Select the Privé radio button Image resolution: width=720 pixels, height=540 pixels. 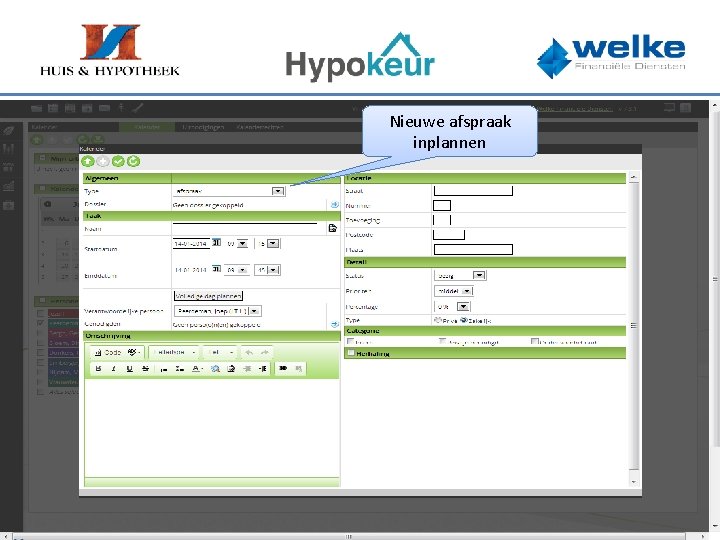click(x=437, y=320)
